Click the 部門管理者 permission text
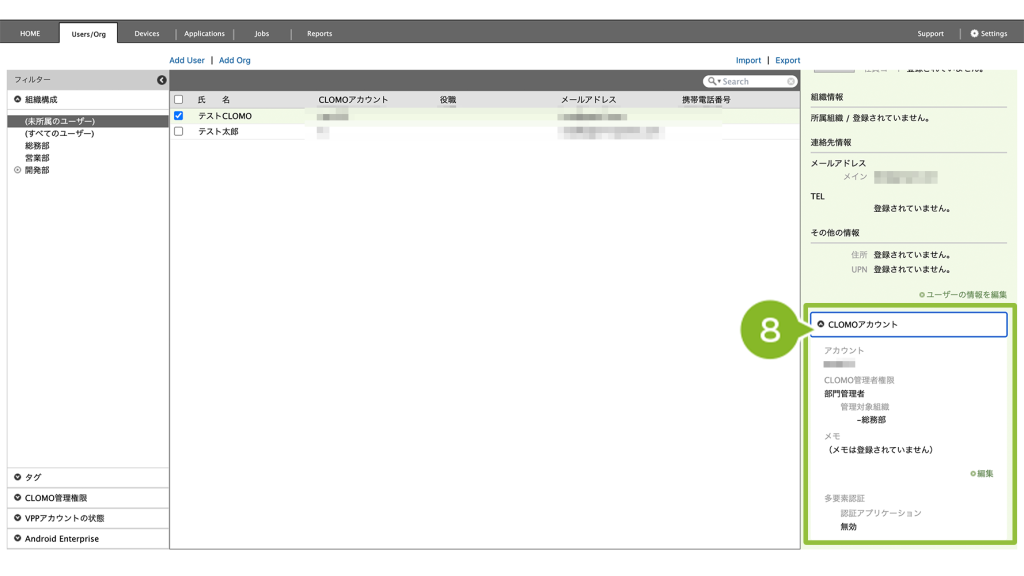1024x576 pixels. (x=844, y=394)
